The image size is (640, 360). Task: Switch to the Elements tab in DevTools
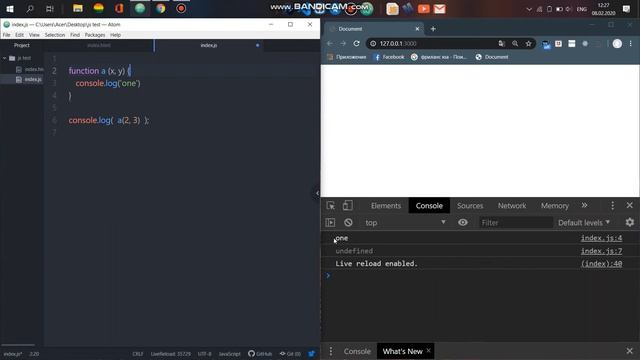tap(386, 206)
